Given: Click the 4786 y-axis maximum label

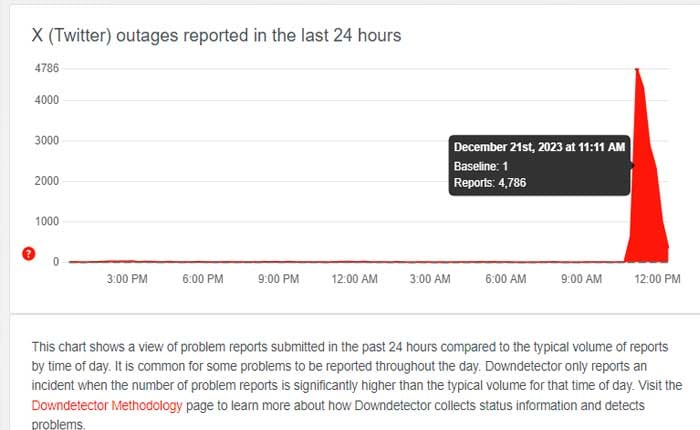Looking at the screenshot, I should pos(47,69).
